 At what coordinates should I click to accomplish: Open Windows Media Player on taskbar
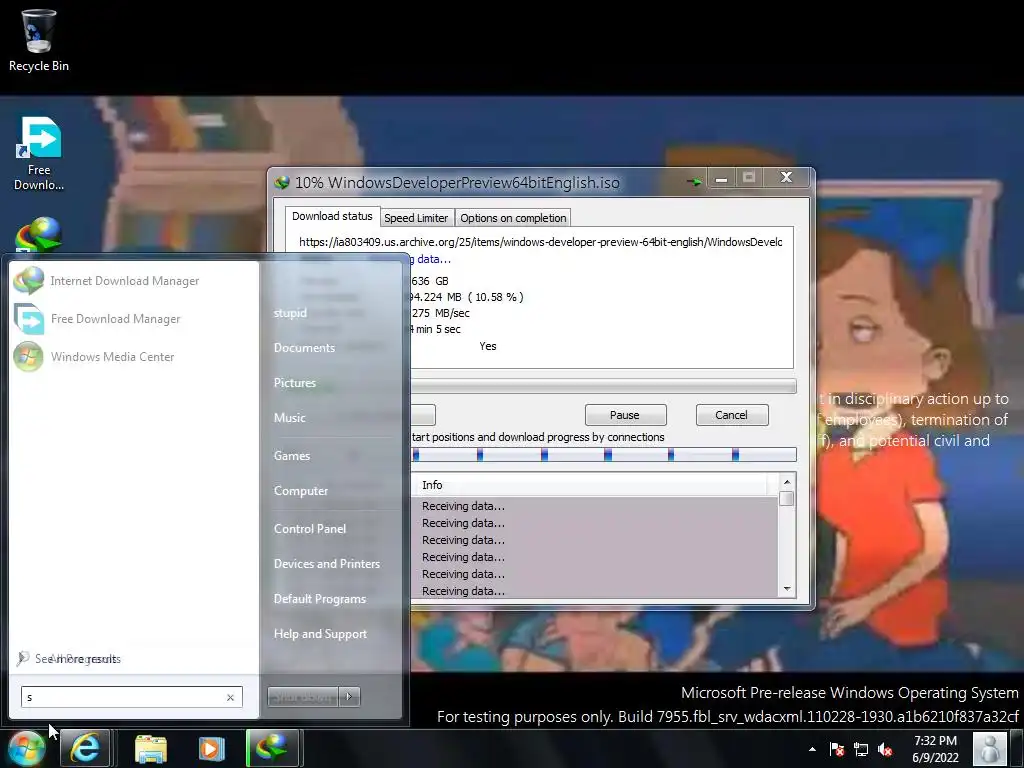[211, 748]
